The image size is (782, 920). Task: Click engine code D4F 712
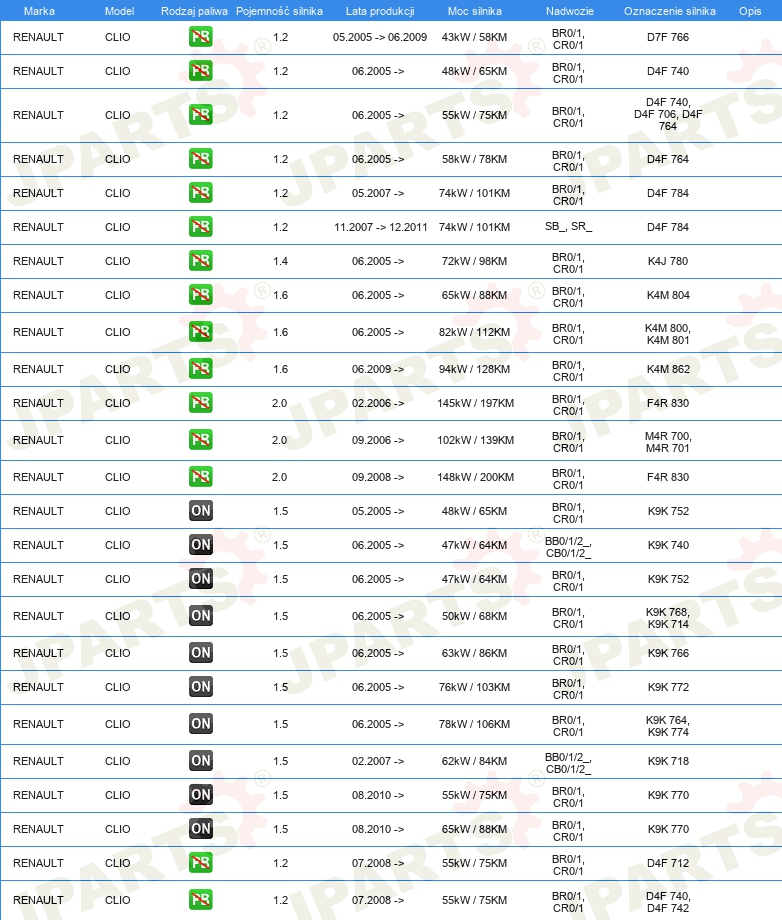(x=668, y=863)
